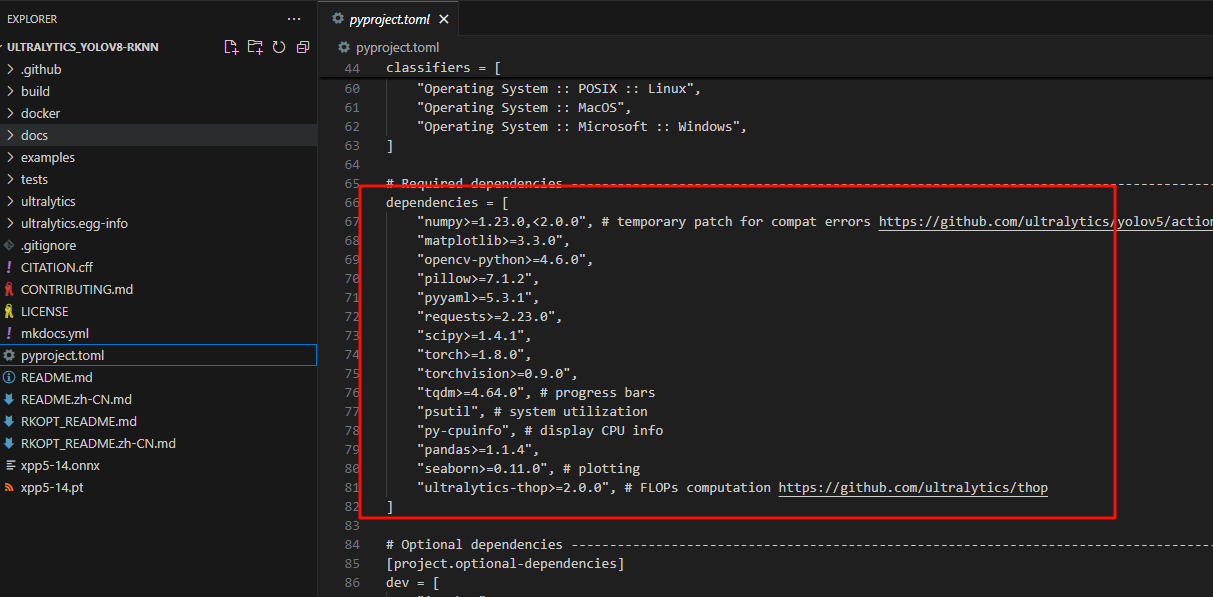
Task: Click the icon beside CONTRIBUTING.md
Action: pos(9,289)
